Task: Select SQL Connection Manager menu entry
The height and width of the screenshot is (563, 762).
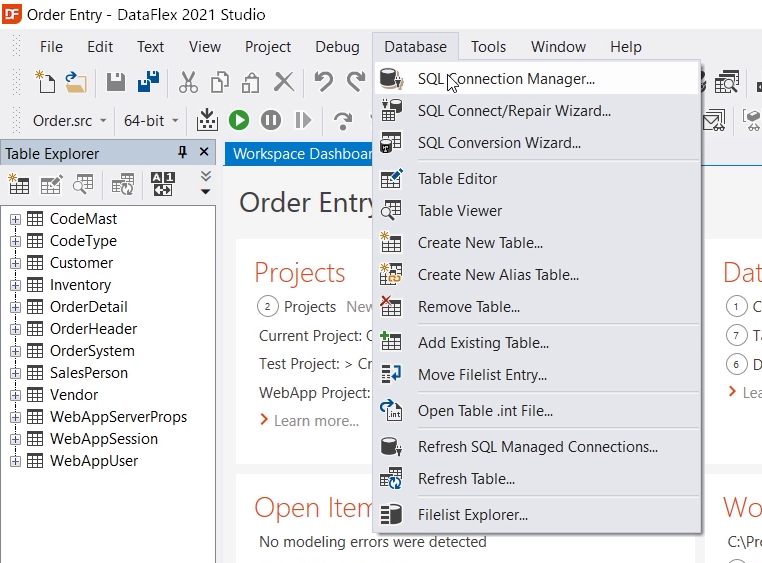Action: 505,78
